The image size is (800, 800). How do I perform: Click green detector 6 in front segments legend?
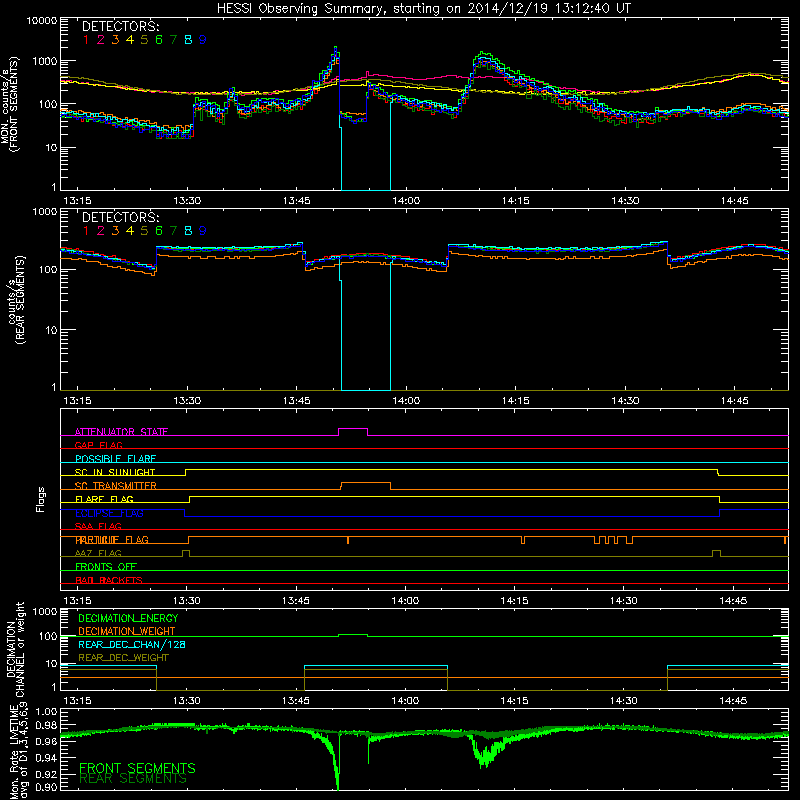[x=159, y=40]
